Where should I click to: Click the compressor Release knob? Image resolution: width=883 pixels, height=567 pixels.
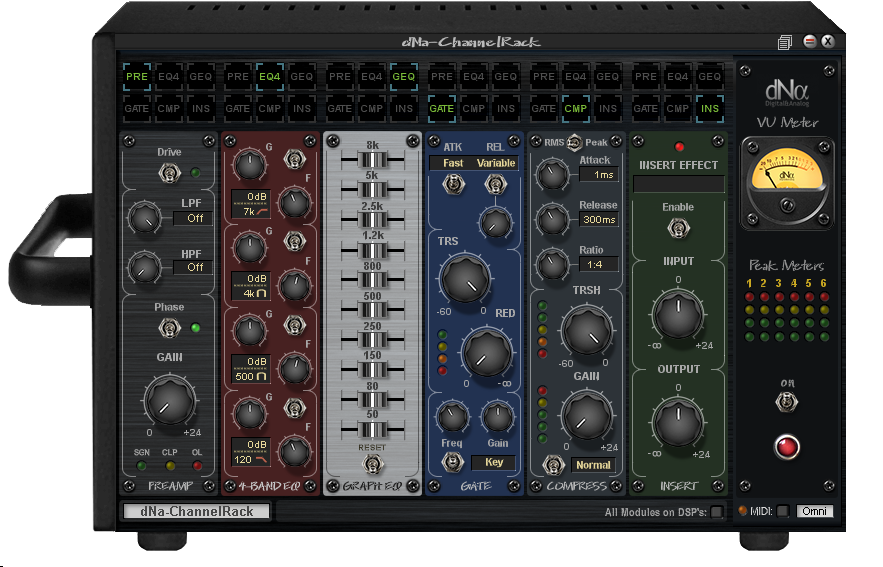(x=552, y=219)
